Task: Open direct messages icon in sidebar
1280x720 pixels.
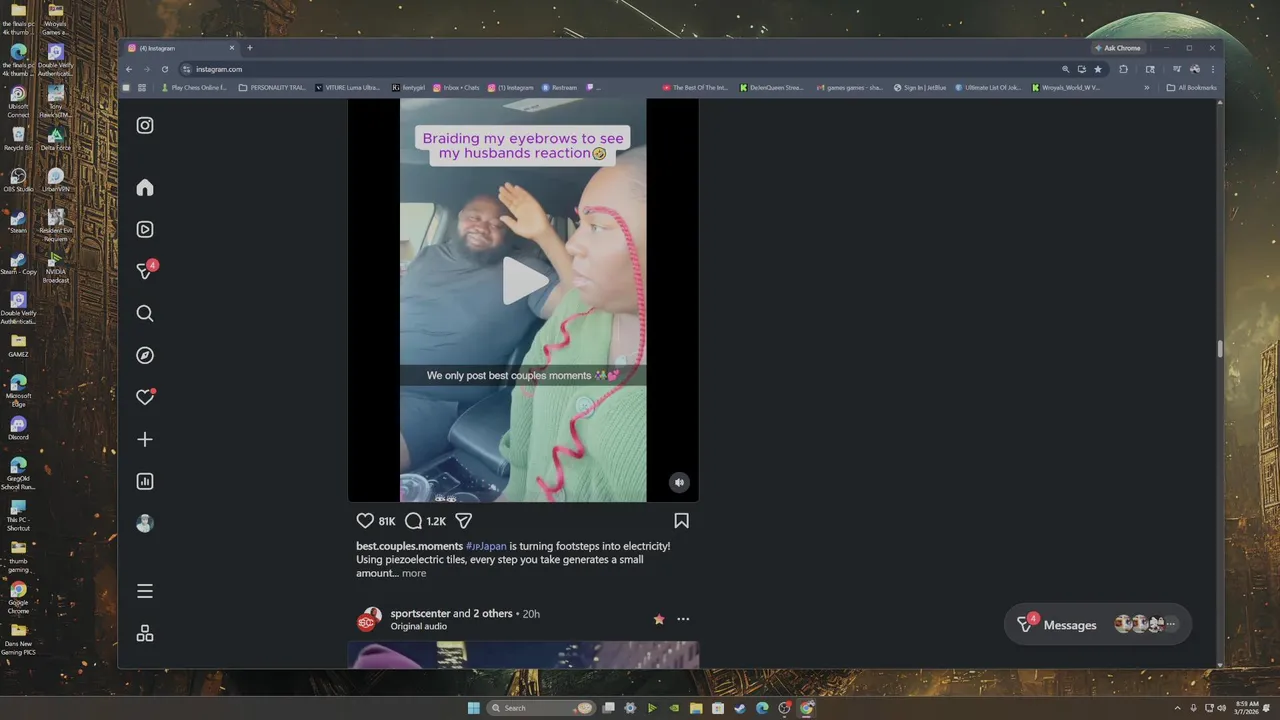Action: click(x=145, y=271)
